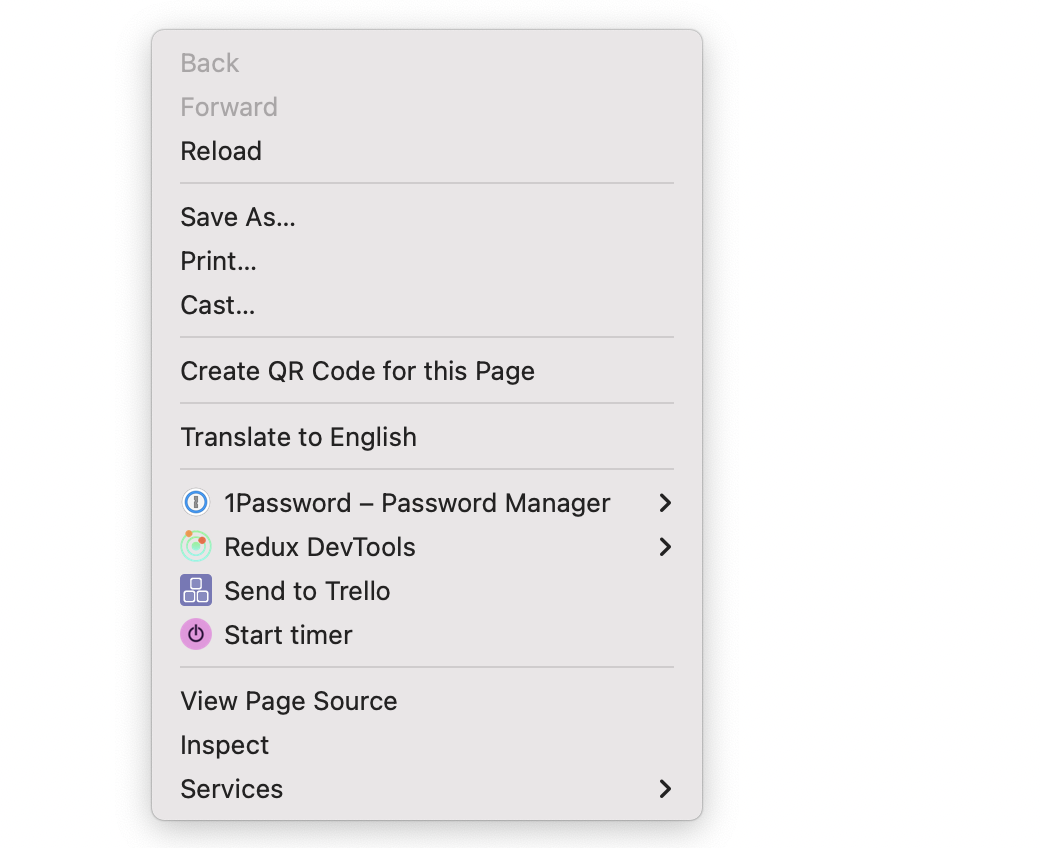
Task: Open the Cast... option
Action: (x=218, y=305)
